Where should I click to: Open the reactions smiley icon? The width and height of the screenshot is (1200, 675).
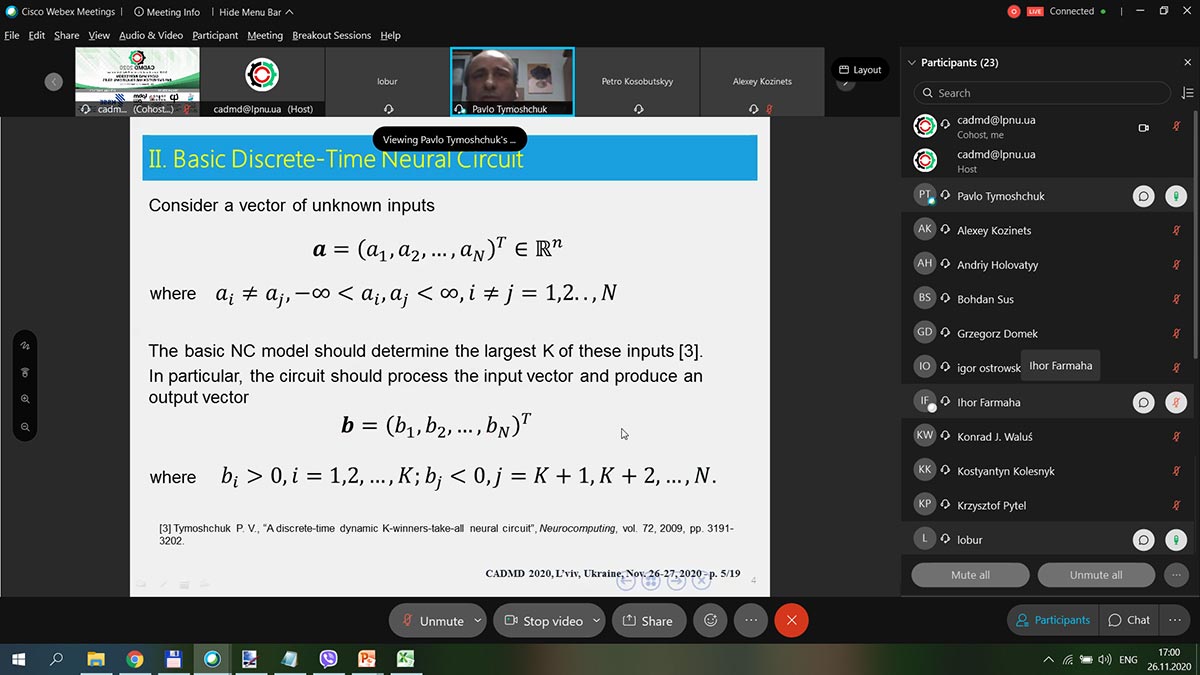point(711,620)
